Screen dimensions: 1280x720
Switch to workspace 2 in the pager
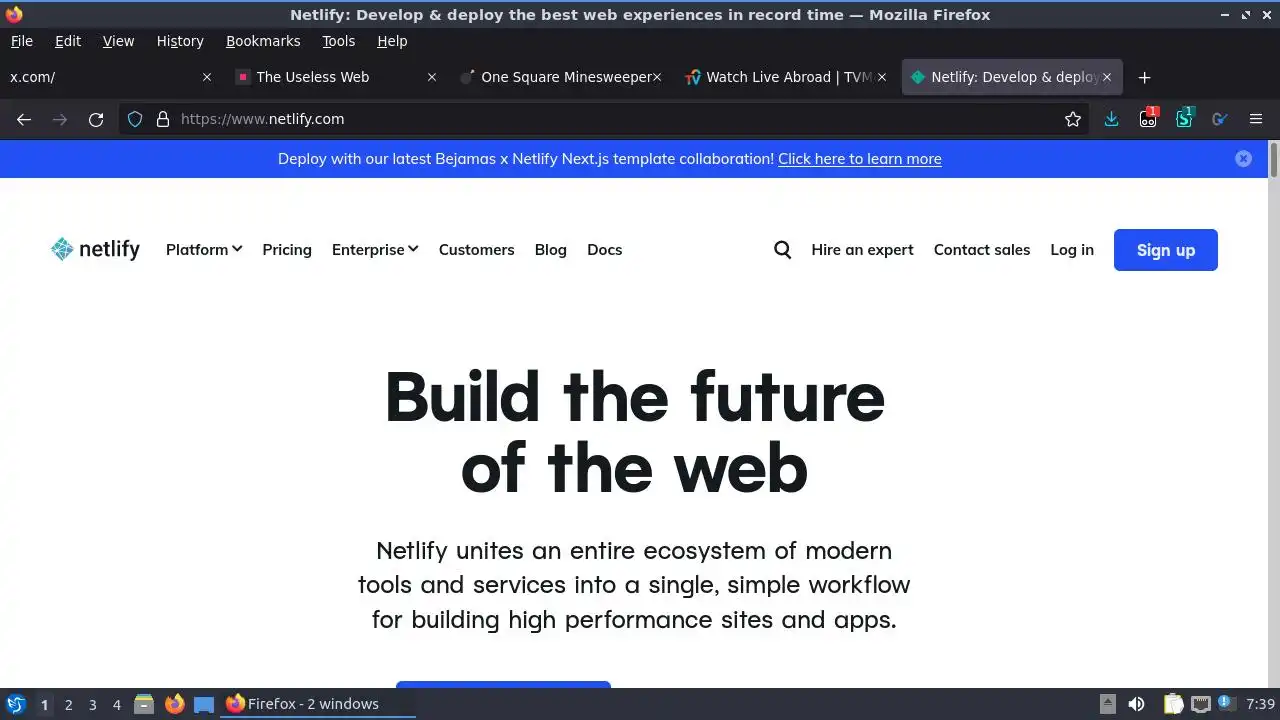(x=68, y=704)
